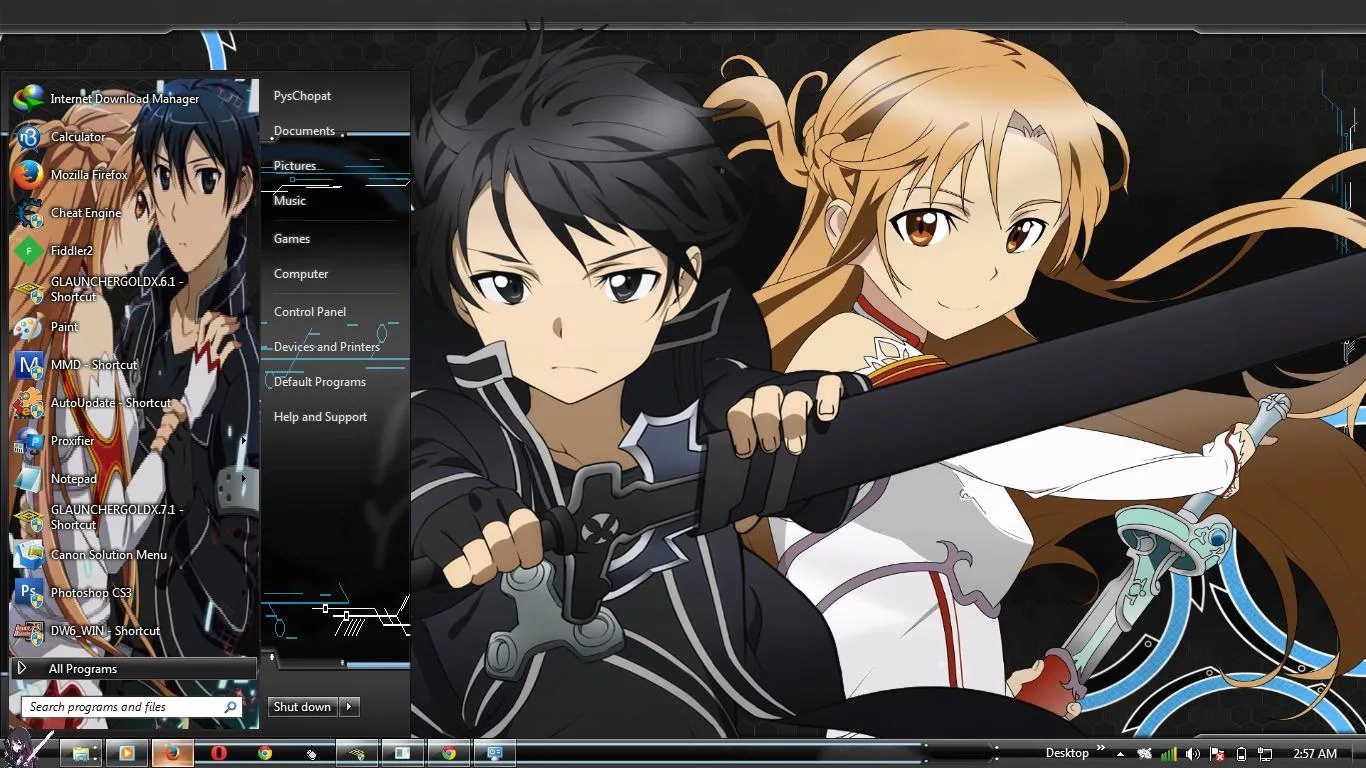Launch Calculator from the Start menu
The image size is (1366, 768).
134,137
